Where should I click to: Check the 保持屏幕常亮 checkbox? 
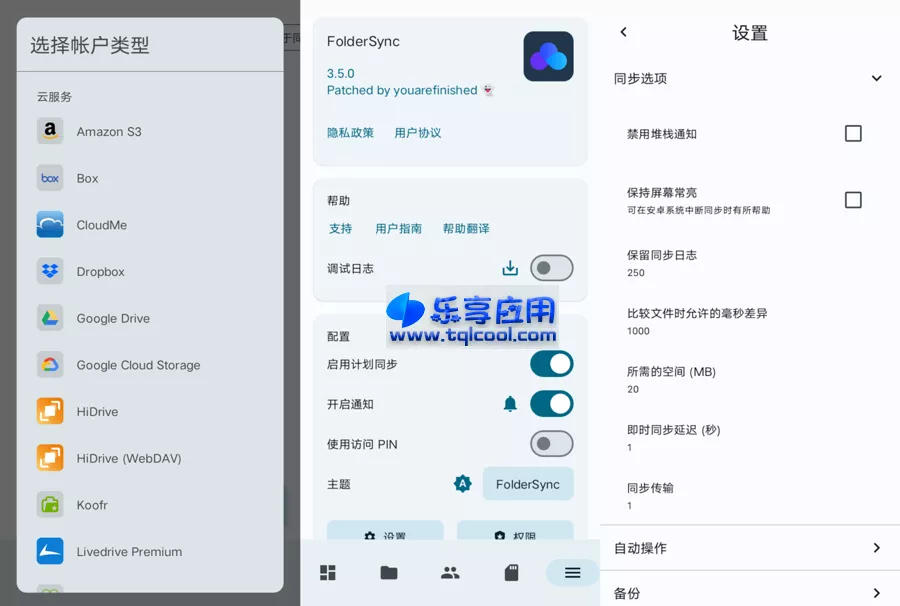pyautogui.click(x=853, y=199)
